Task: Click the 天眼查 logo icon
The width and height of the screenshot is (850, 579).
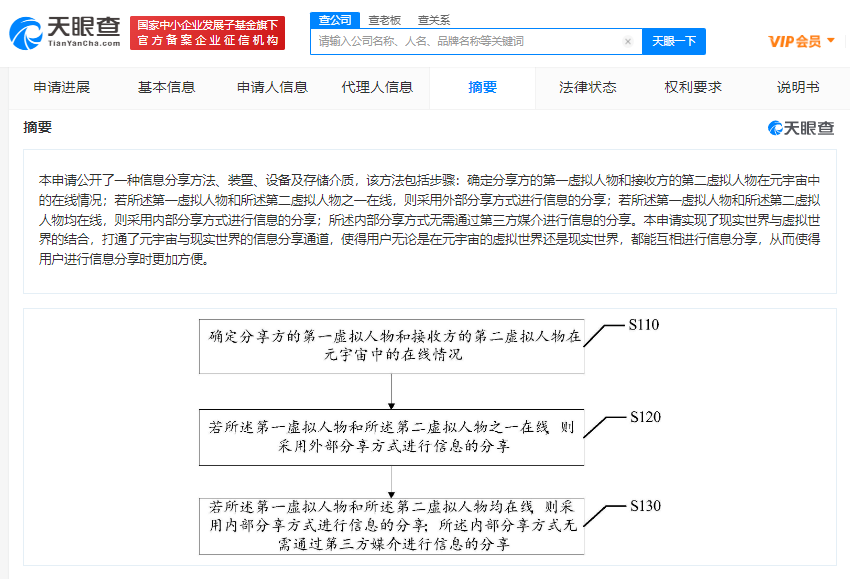Action: click(x=30, y=31)
